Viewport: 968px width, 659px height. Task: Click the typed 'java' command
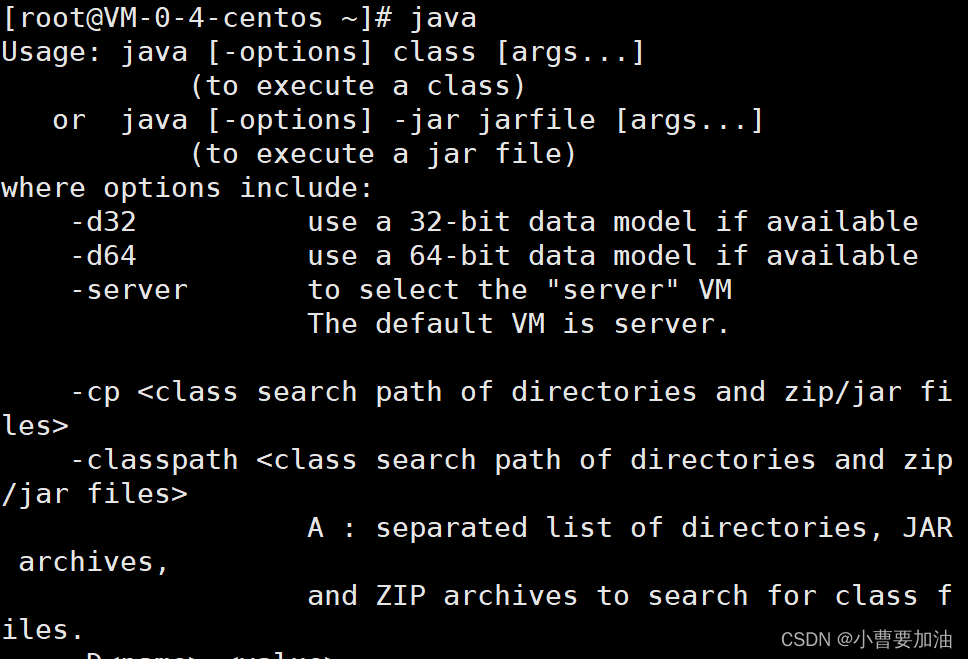pos(443,18)
